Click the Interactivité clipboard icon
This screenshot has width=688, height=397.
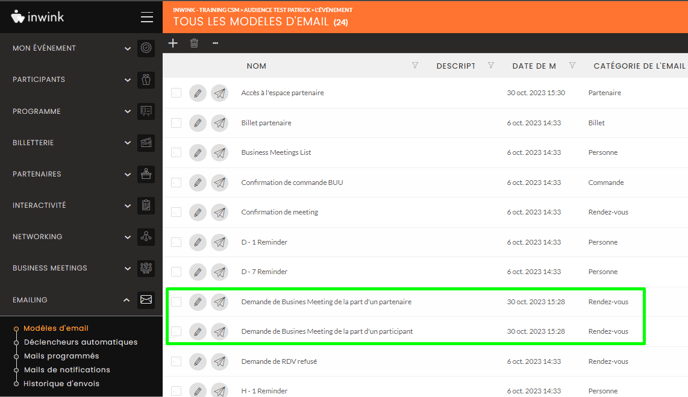click(146, 205)
